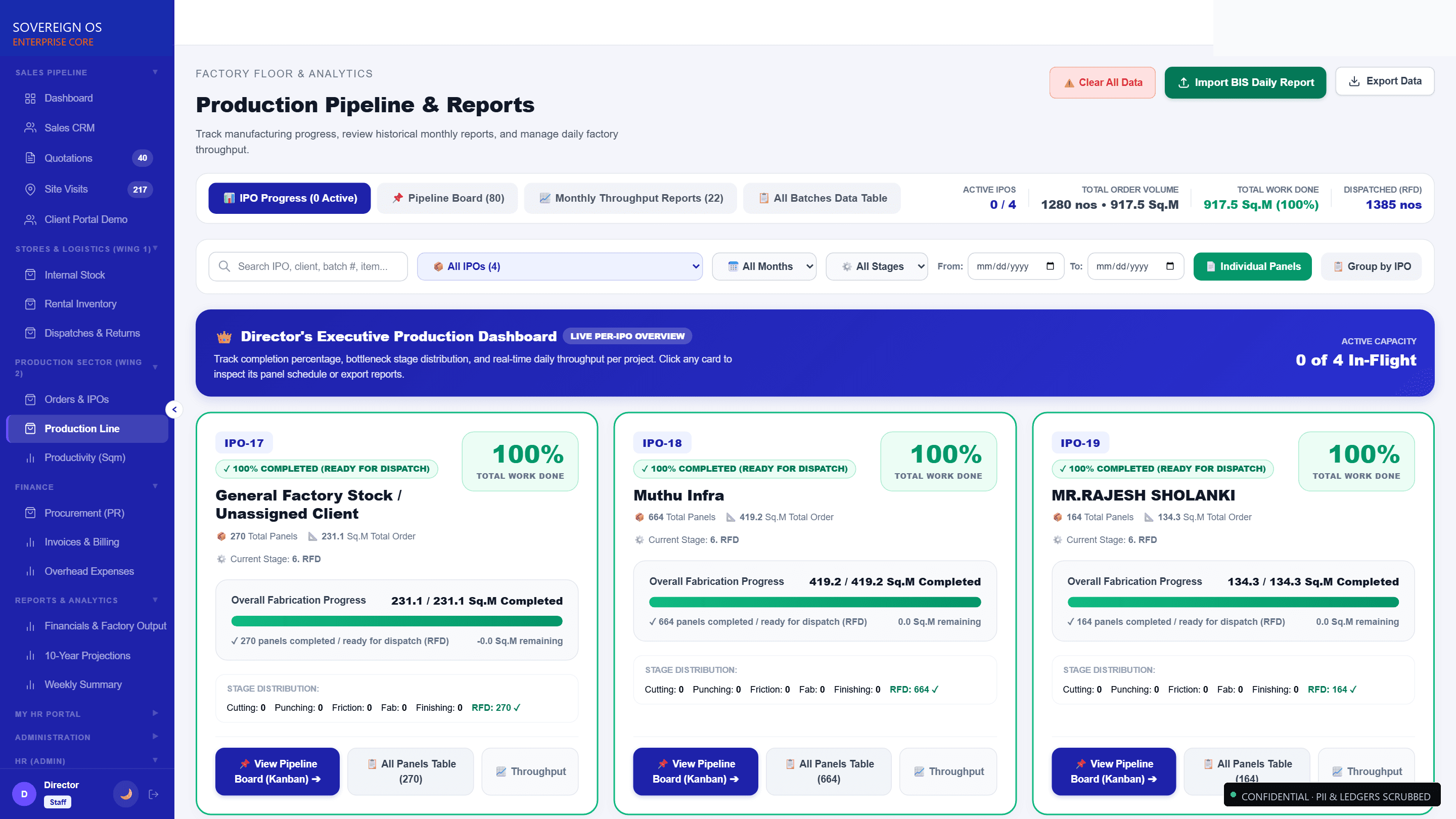Open Monthly Throughput Reports (22) tab
The width and height of the screenshot is (1456, 819).
coord(630,198)
